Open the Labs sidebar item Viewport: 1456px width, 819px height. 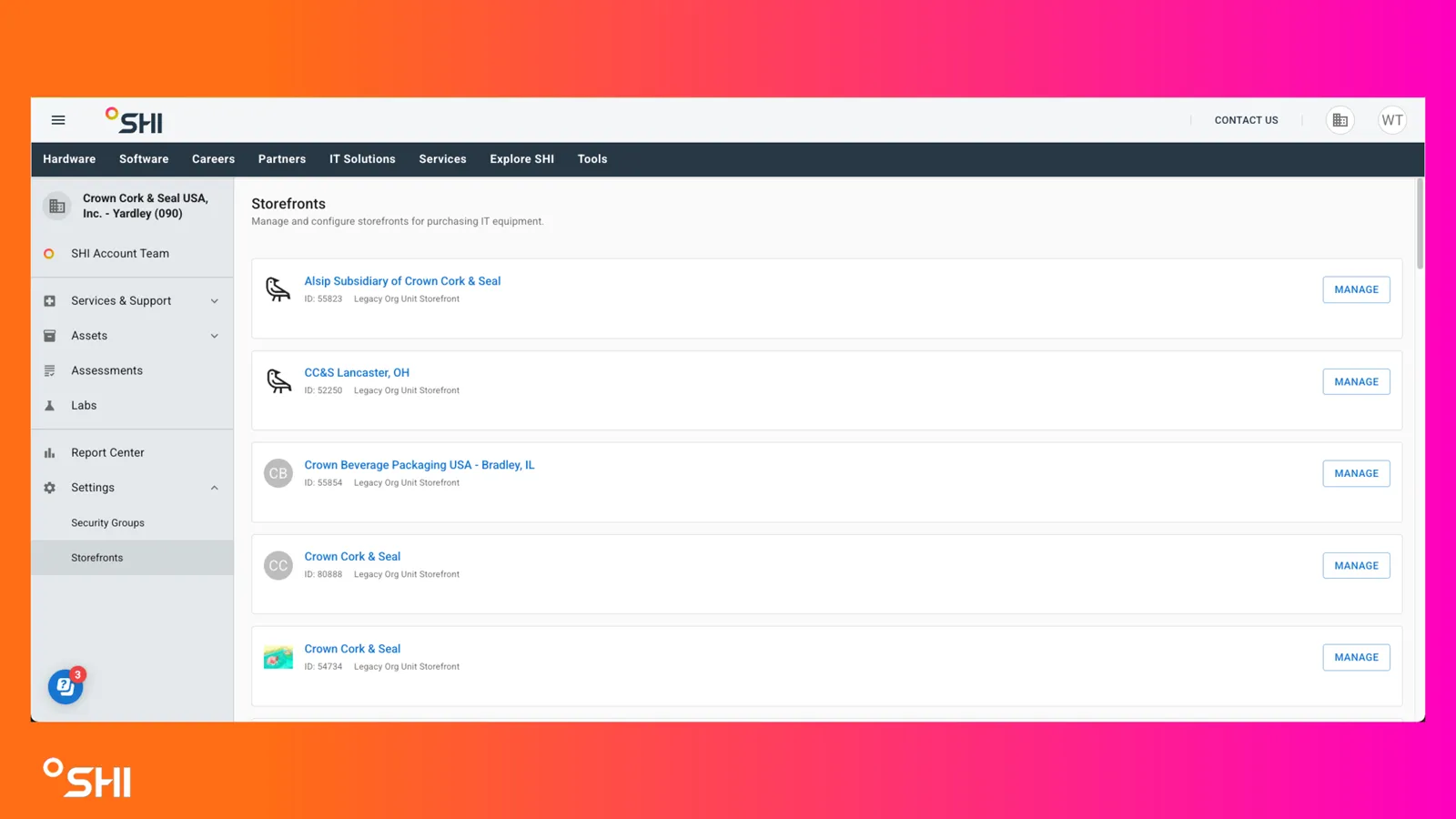pos(132,406)
